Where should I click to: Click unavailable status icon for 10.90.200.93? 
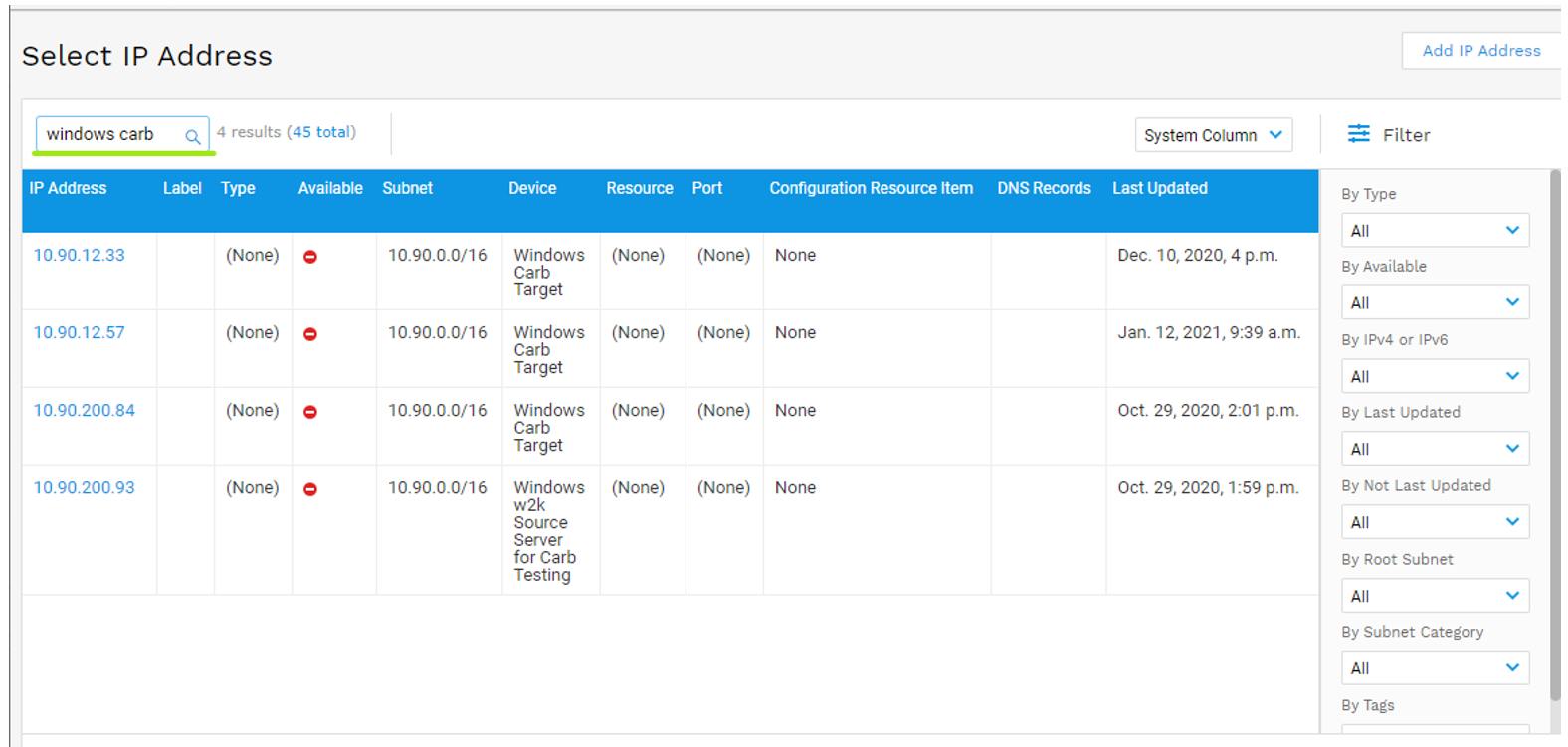tap(310, 489)
